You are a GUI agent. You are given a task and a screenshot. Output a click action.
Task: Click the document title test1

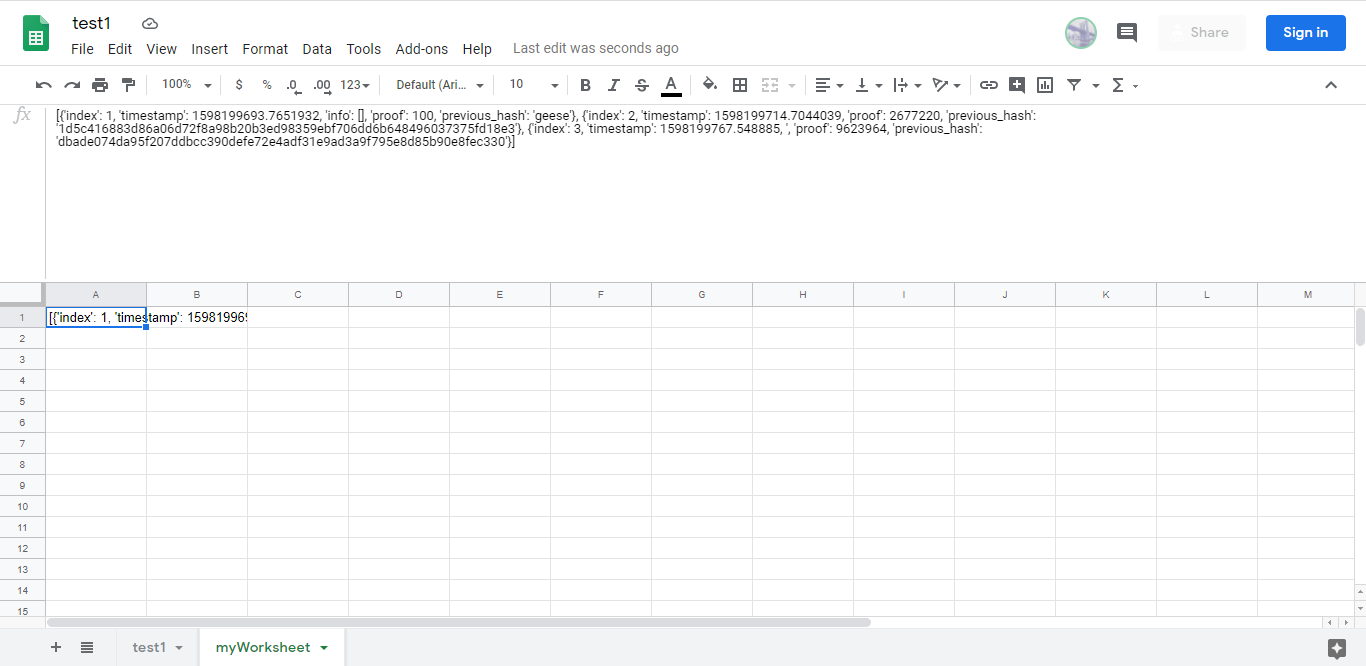click(92, 23)
